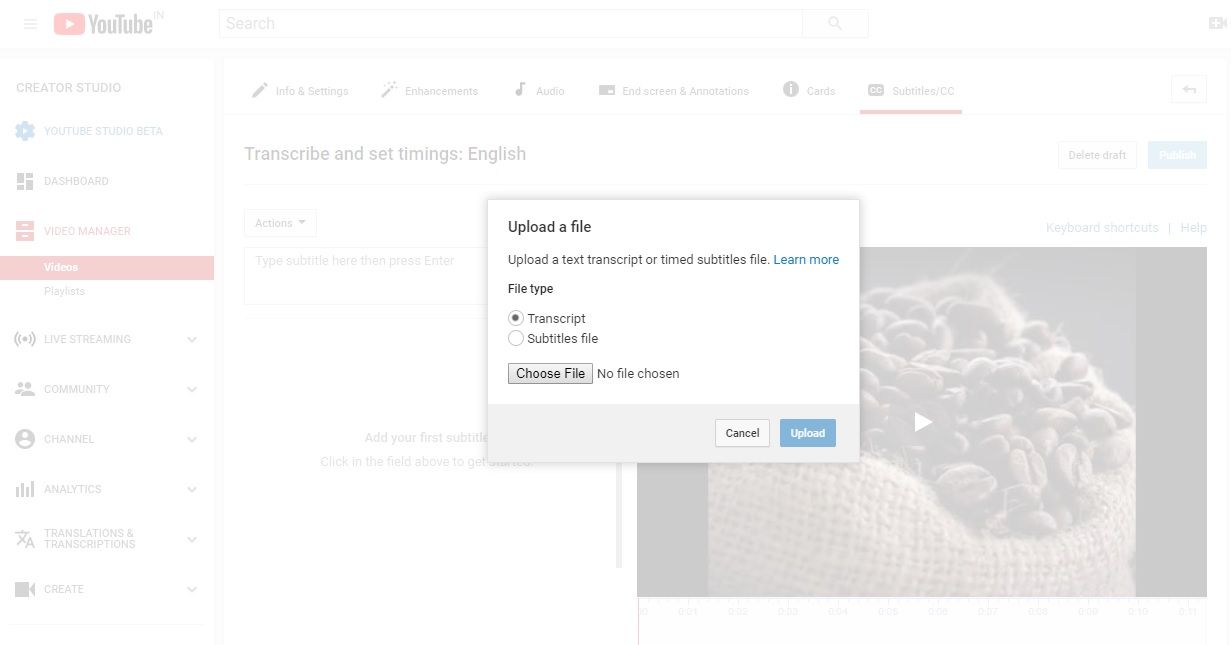Click the Dashboard grid icon
Image resolution: width=1231 pixels, height=645 pixels.
click(x=25, y=181)
